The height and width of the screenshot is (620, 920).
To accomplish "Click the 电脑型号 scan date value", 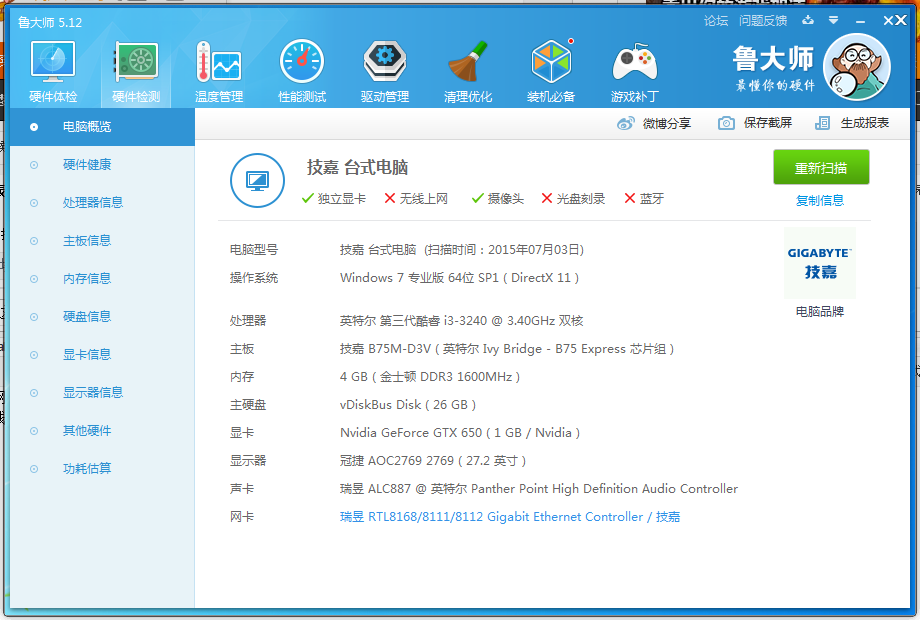I will tap(462, 250).
